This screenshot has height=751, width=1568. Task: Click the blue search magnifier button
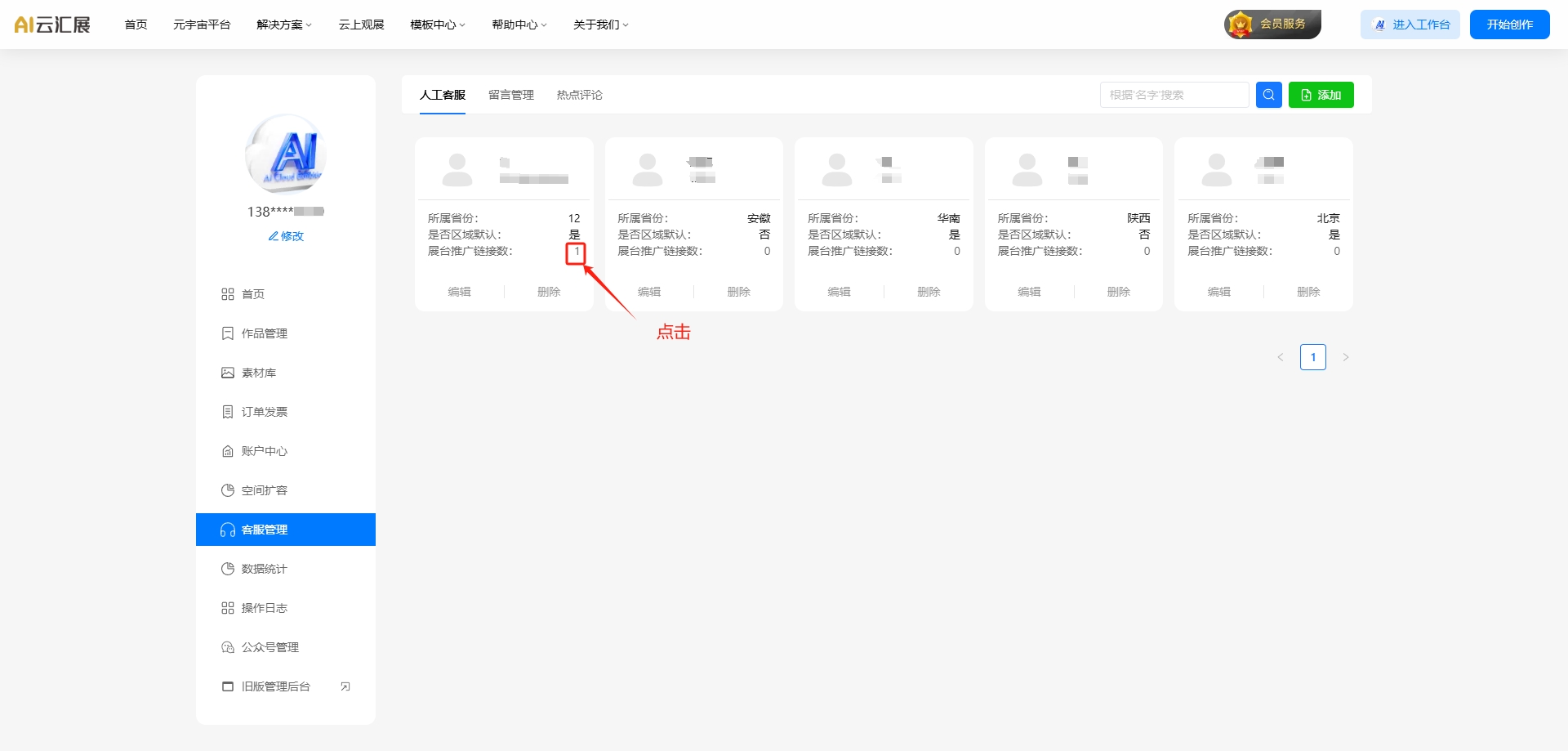(x=1268, y=95)
